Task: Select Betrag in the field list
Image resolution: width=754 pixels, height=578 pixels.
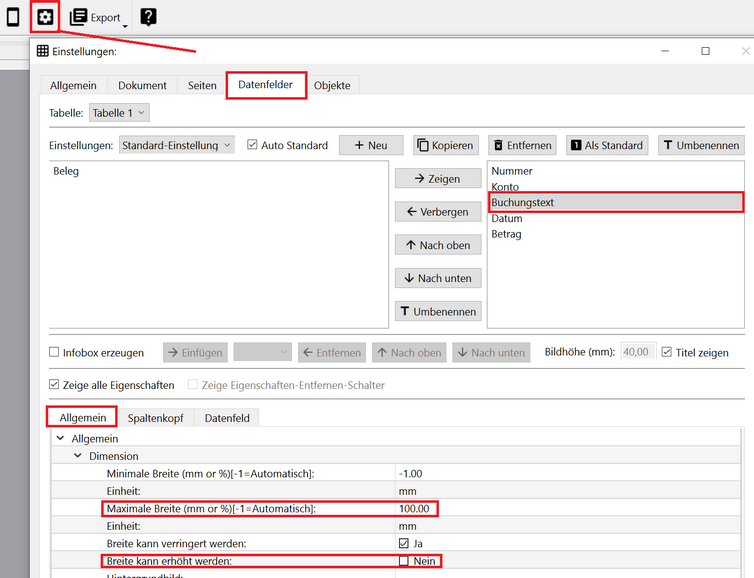Action: point(506,234)
